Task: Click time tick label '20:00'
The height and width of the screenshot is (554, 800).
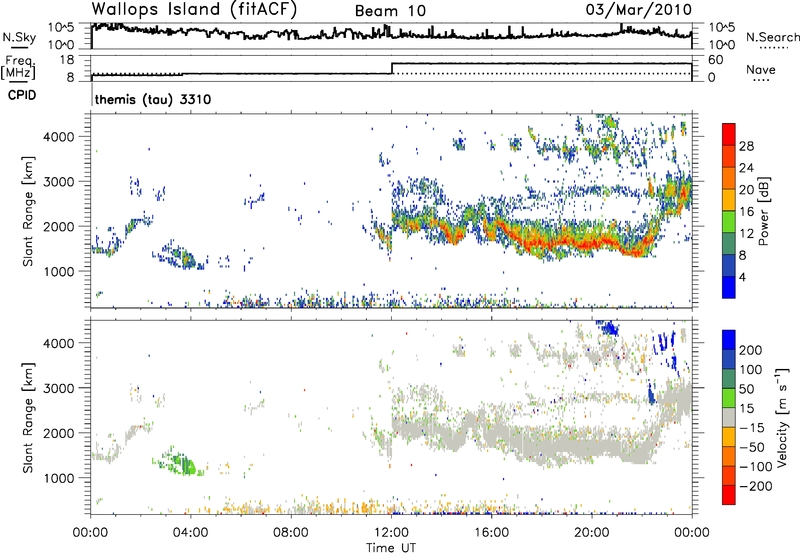Action: [592, 533]
